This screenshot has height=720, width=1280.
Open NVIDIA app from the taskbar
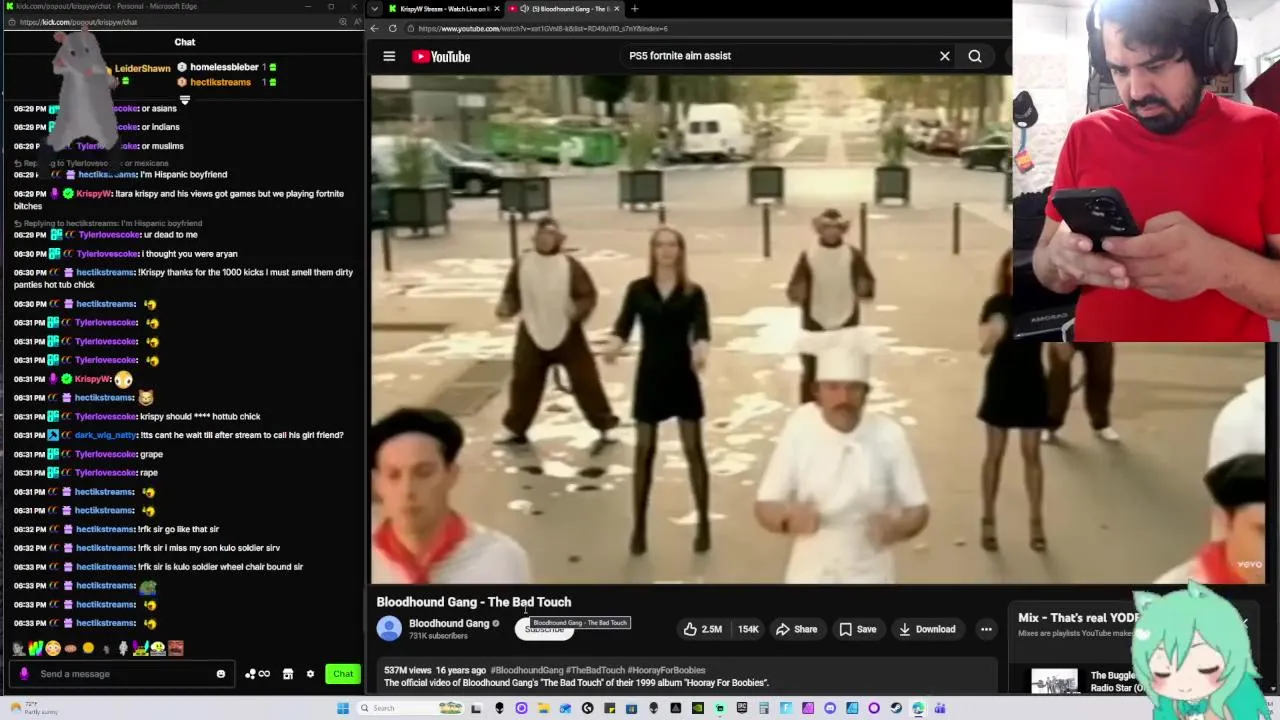tap(698, 708)
